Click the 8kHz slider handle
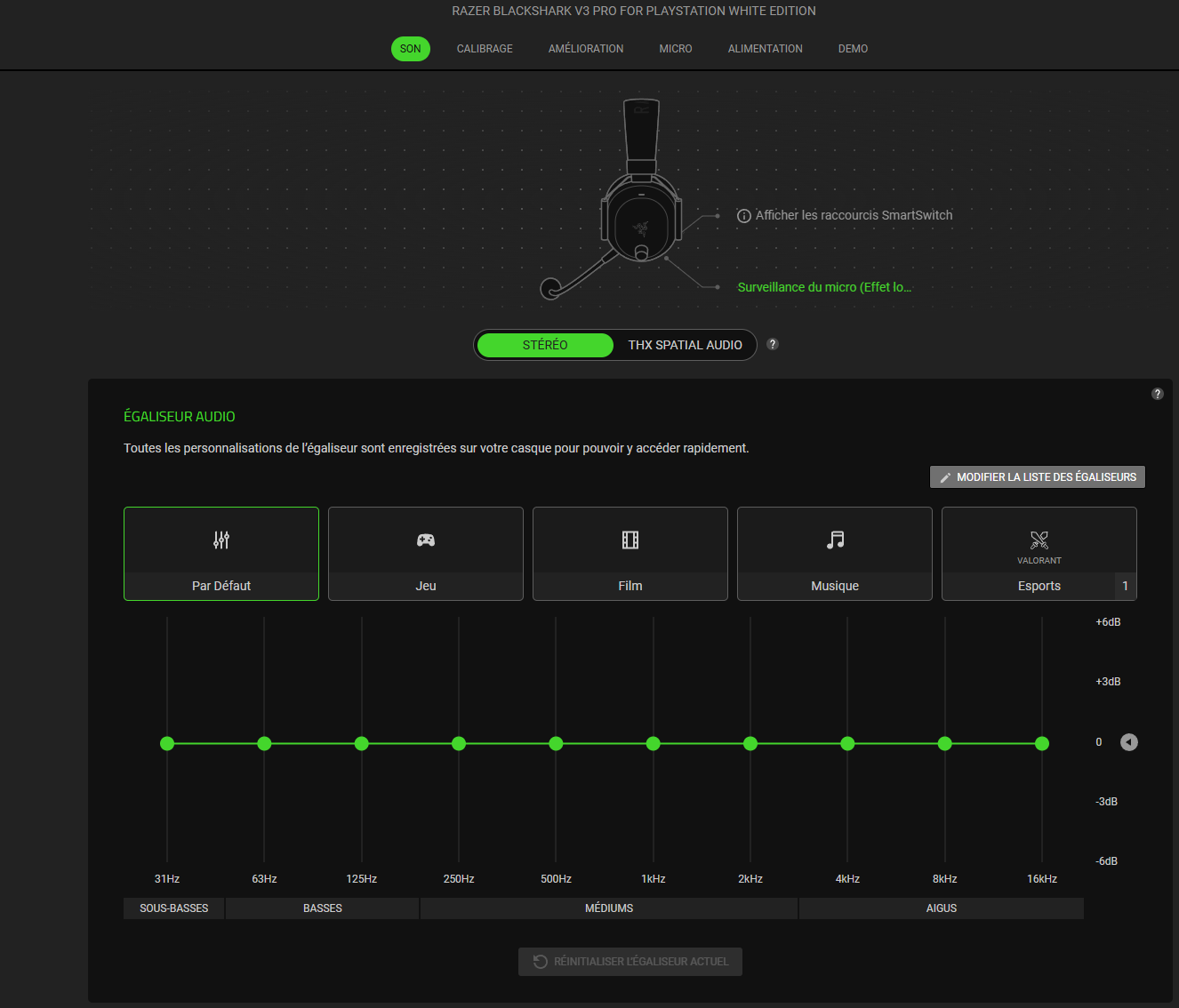 [x=945, y=743]
